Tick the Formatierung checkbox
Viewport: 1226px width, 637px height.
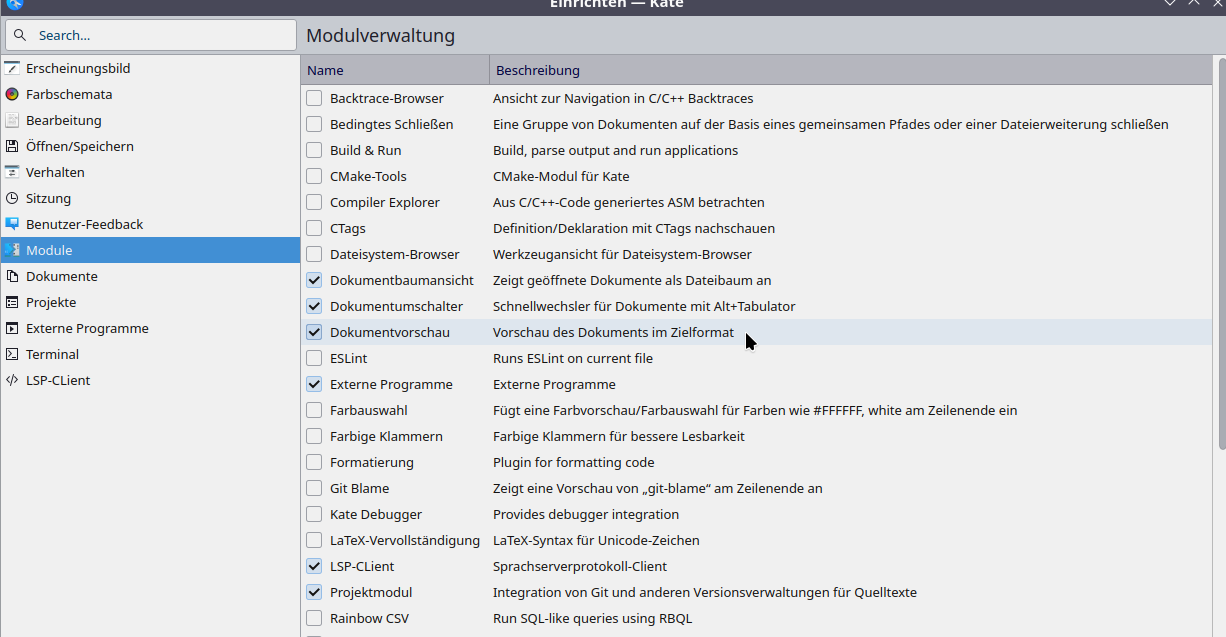[314, 462]
